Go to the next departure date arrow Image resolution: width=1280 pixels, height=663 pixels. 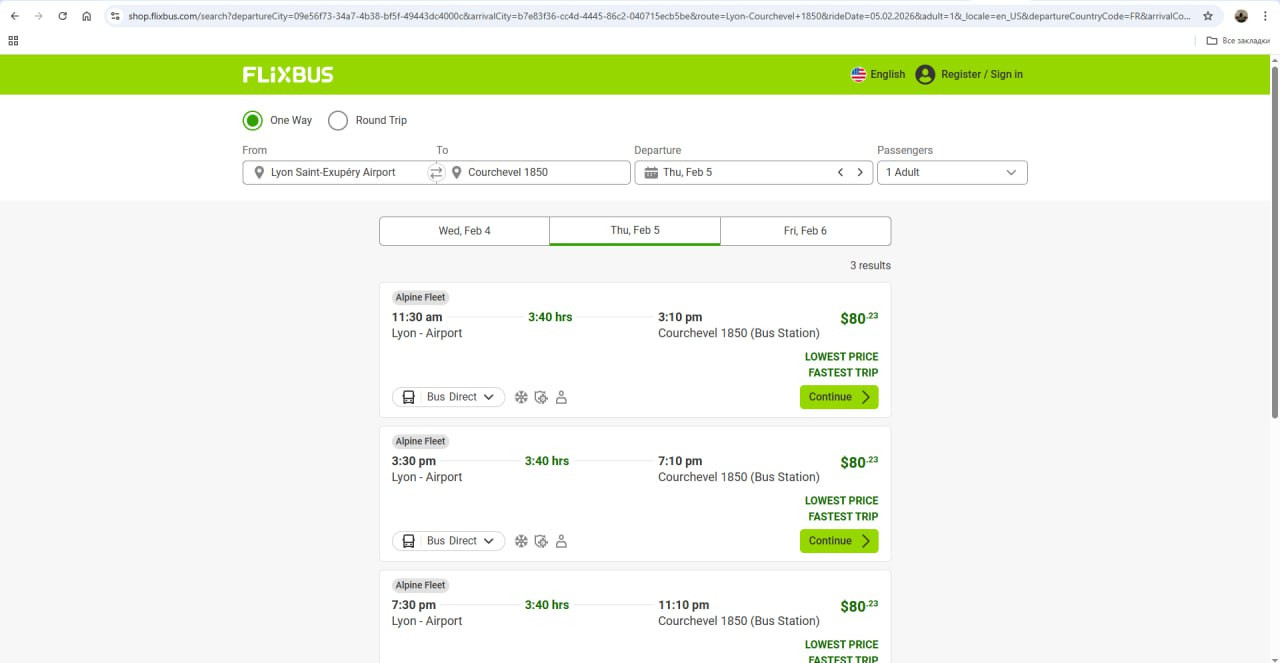(859, 172)
